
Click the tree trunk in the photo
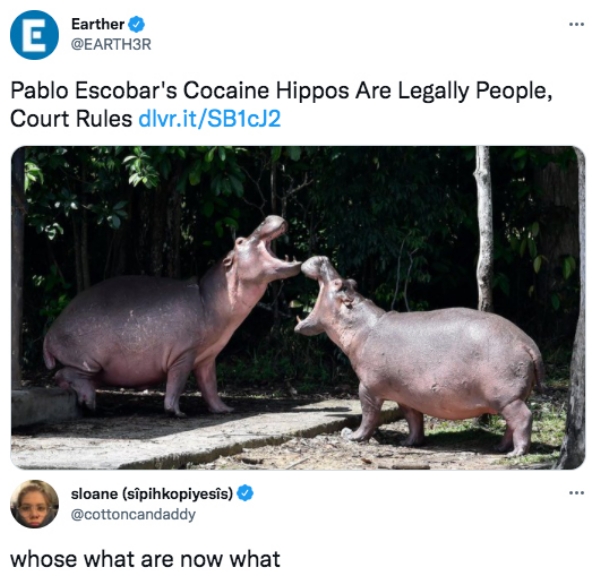pos(484,228)
